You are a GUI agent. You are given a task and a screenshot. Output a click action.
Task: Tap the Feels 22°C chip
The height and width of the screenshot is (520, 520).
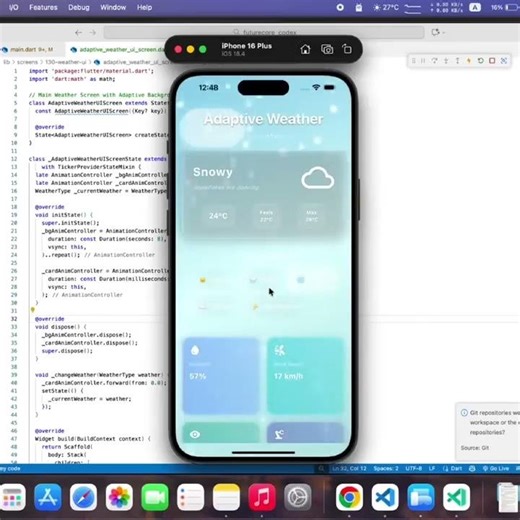(x=266, y=216)
